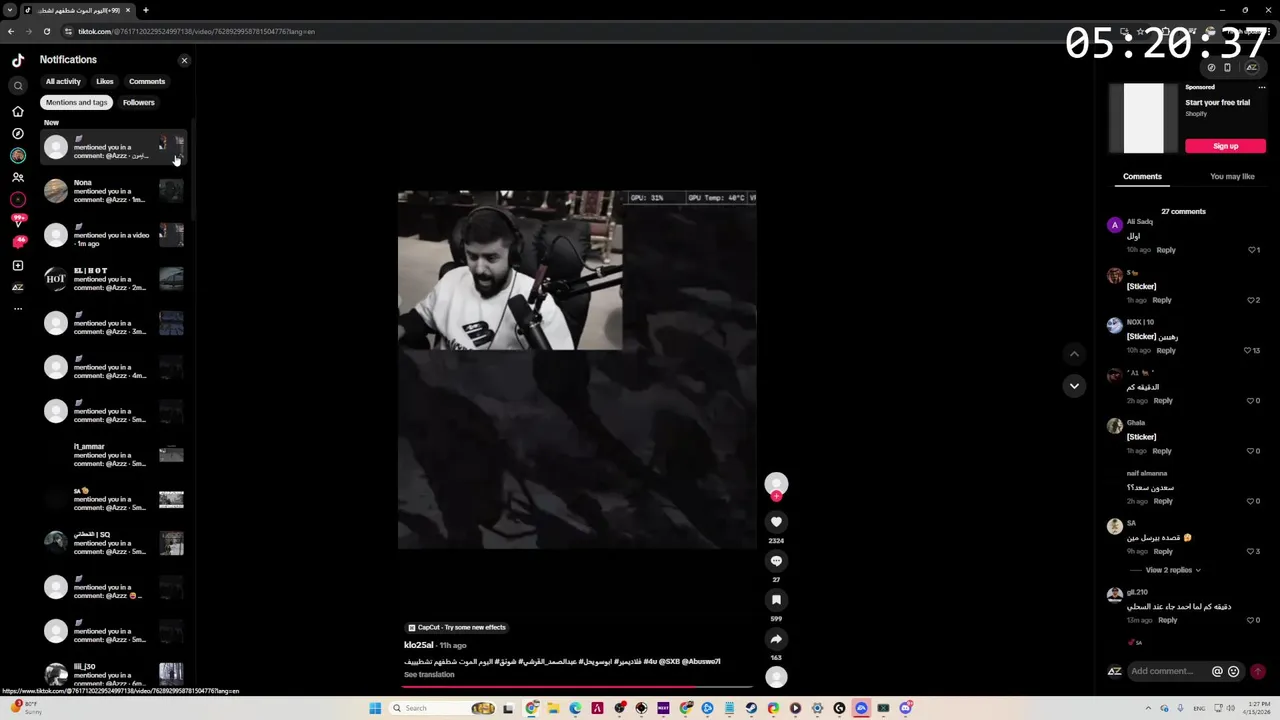1280x720 pixels.
Task: Follow creator via avatar plus button
Action: click(x=776, y=496)
